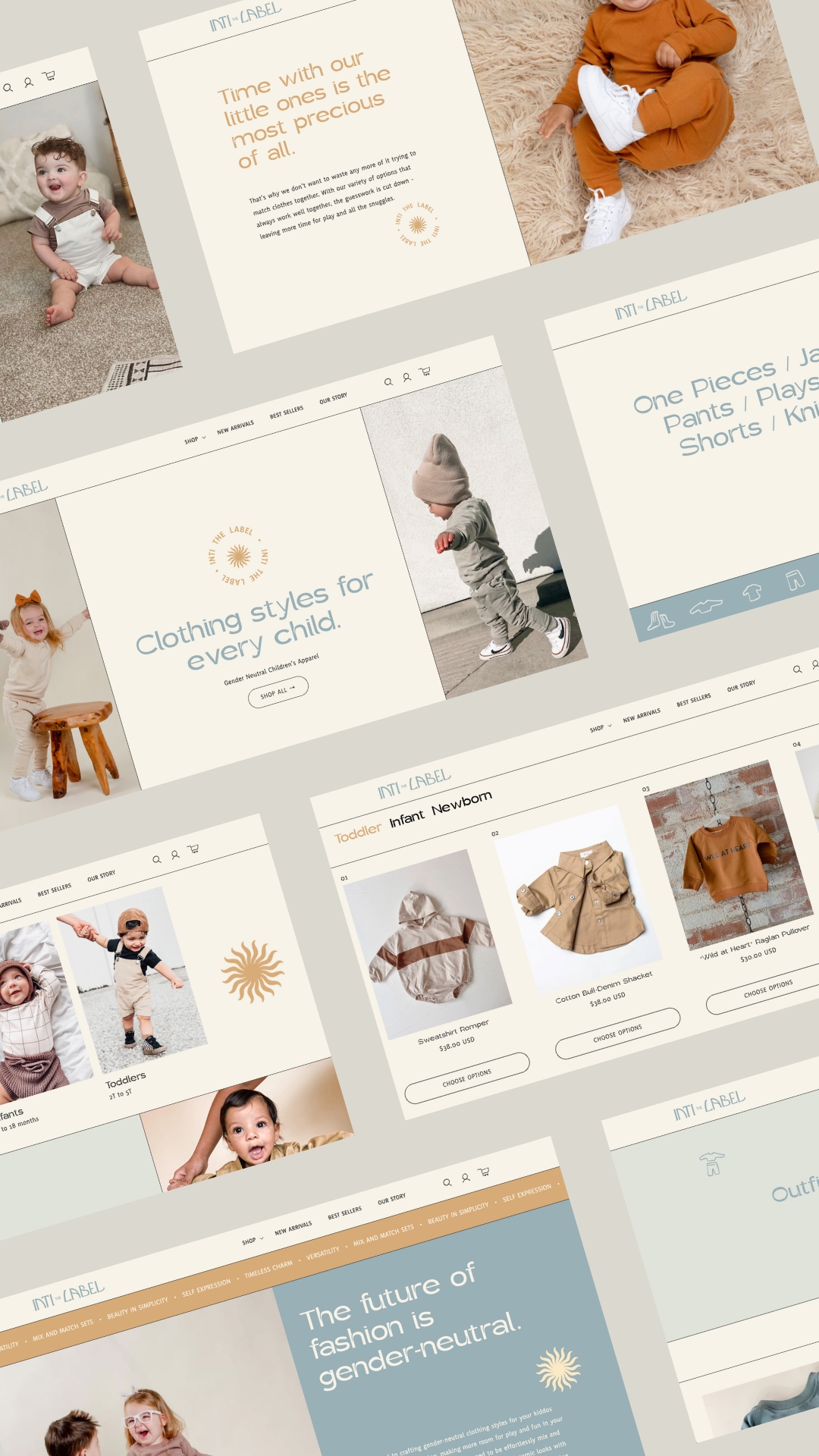Open OUR STORY on the 'future of fashion' page
The height and width of the screenshot is (1456, 819).
(x=392, y=1200)
